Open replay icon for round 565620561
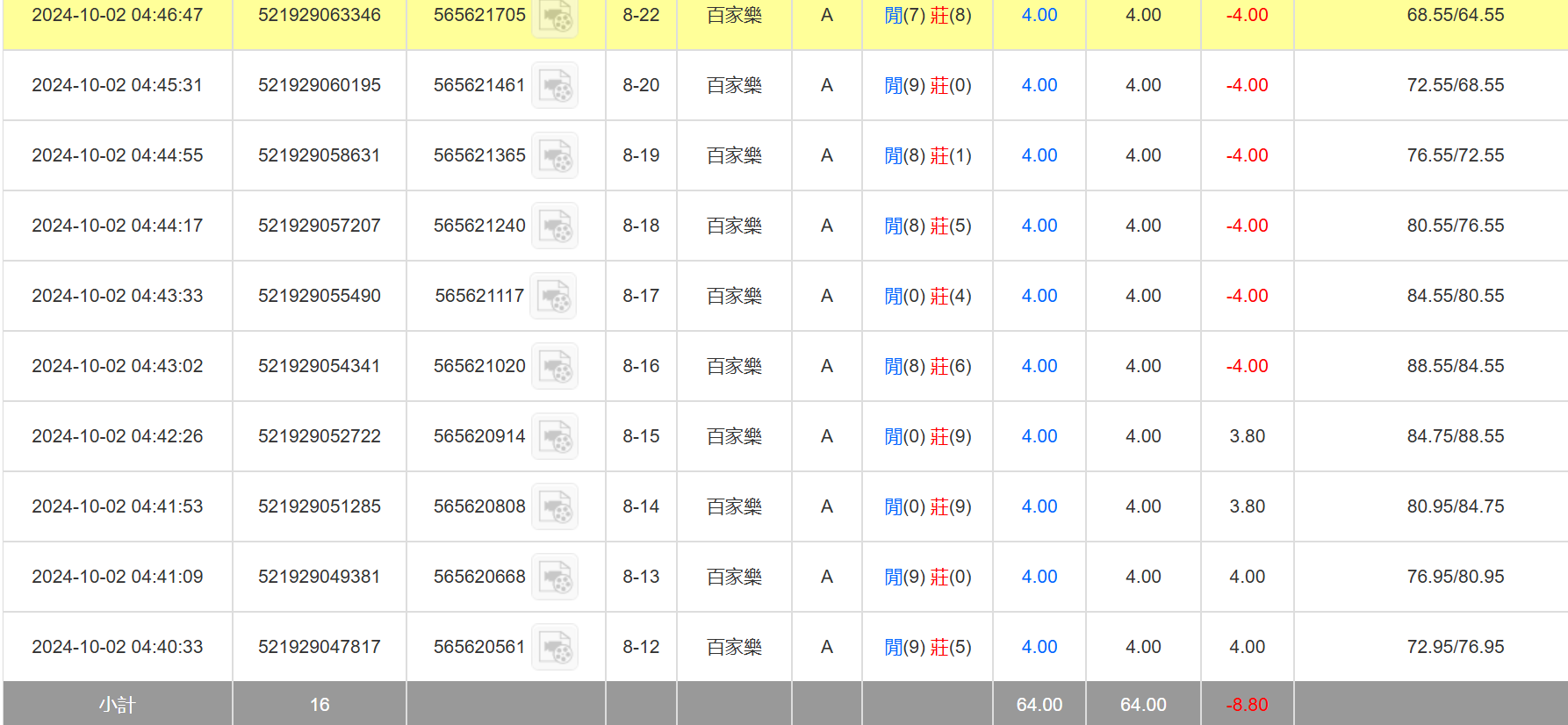This screenshot has width=1568, height=725. tap(555, 648)
